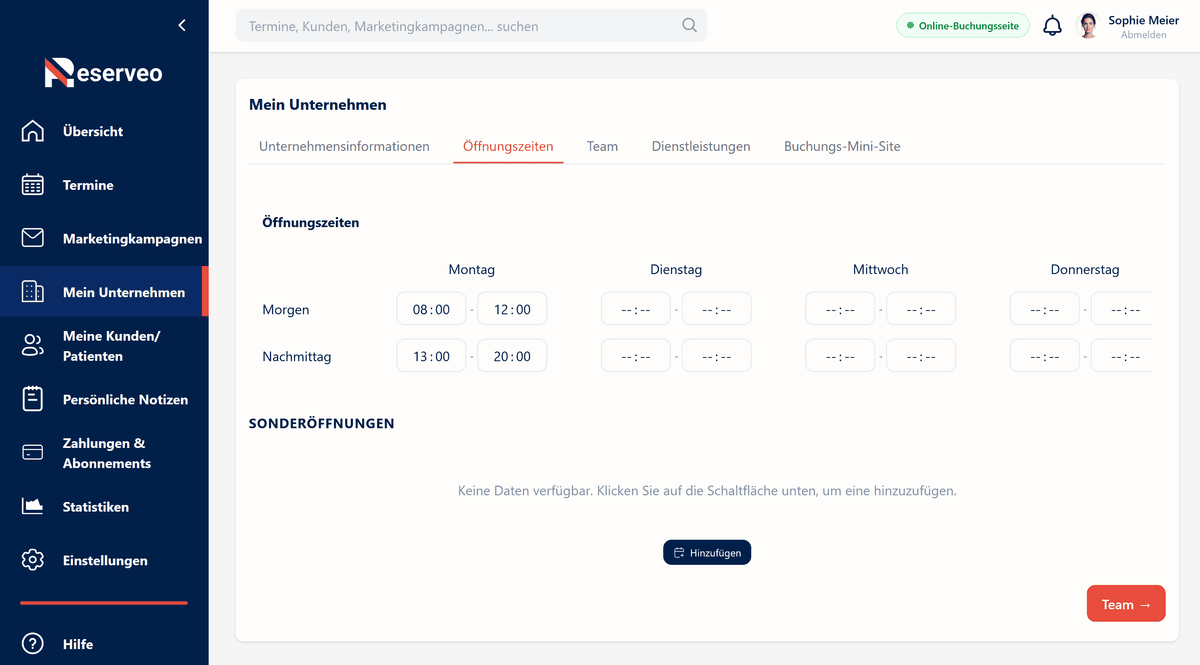Image resolution: width=1200 pixels, height=665 pixels.
Task: Open notifications with the bell icon
Action: click(1052, 26)
